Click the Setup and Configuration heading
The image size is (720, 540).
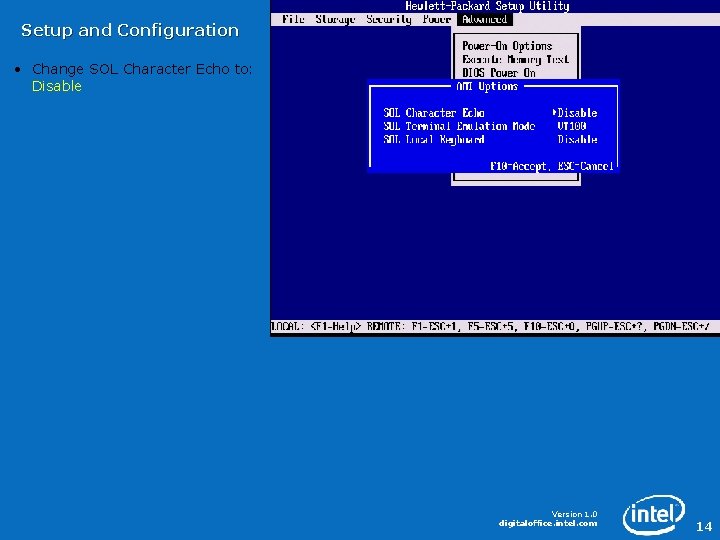click(x=130, y=30)
